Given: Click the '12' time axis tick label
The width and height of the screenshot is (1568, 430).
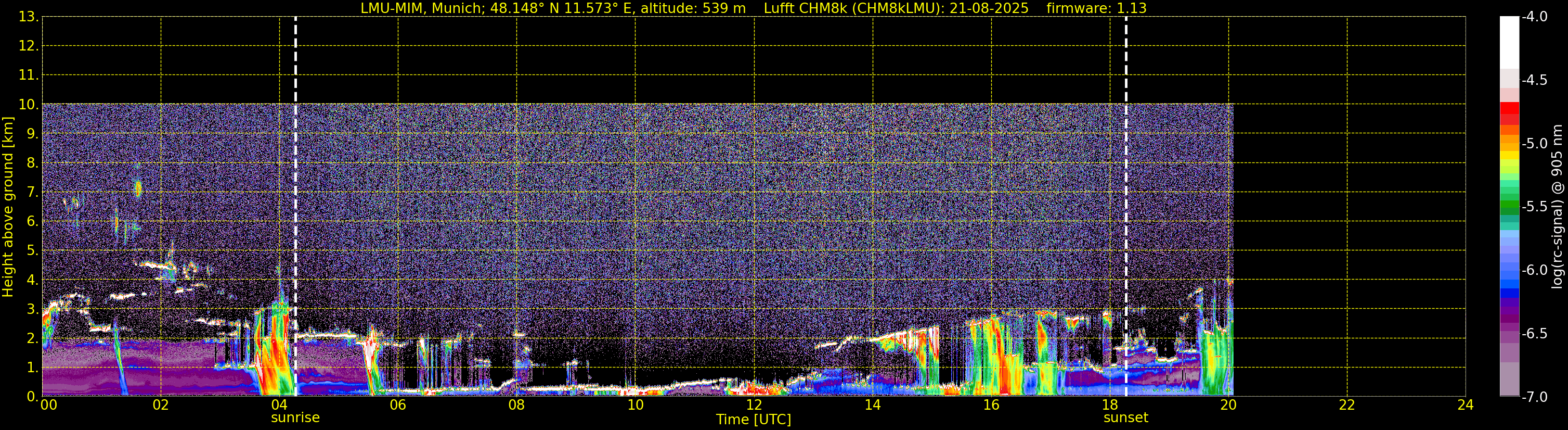Looking at the screenshot, I should pos(754,405).
